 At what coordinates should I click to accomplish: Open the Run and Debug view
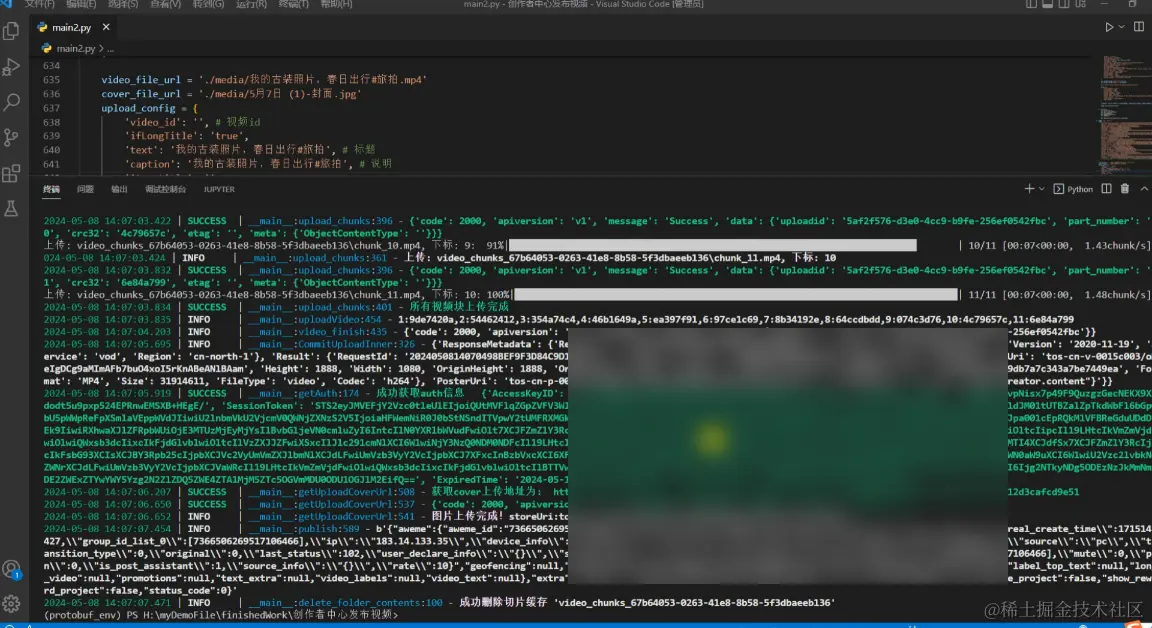(x=11, y=66)
